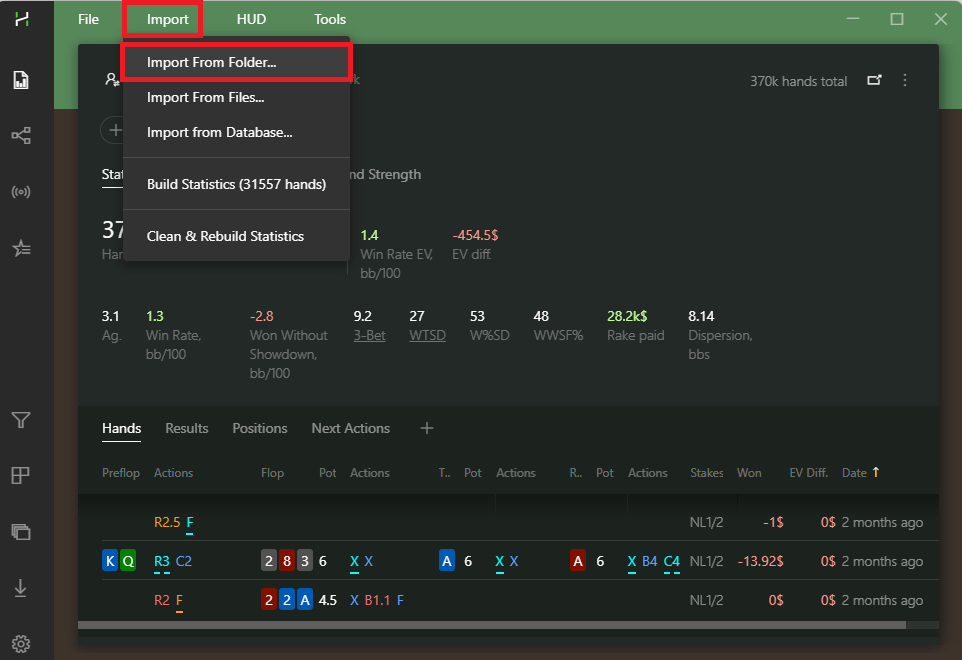
Task: Open the three-dot more options menu
Action: coord(905,80)
